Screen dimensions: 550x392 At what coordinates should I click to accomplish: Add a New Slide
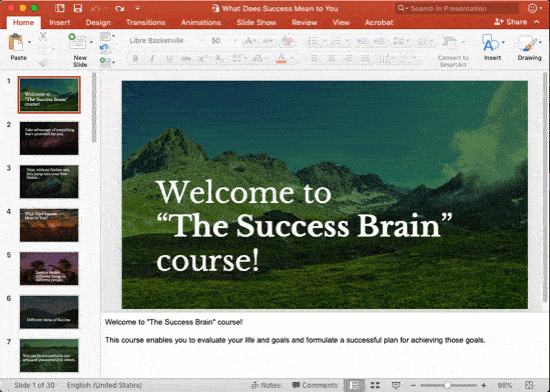point(77,42)
